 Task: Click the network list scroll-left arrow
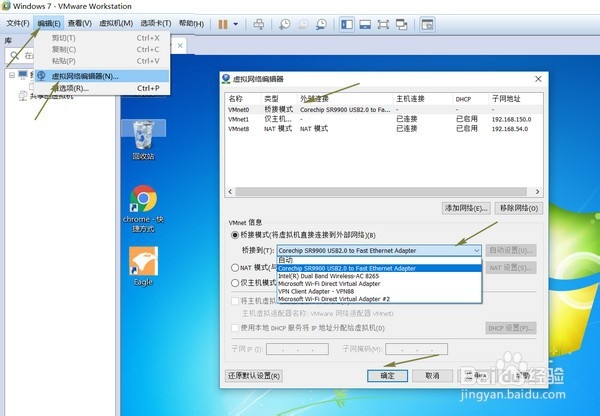point(230,191)
